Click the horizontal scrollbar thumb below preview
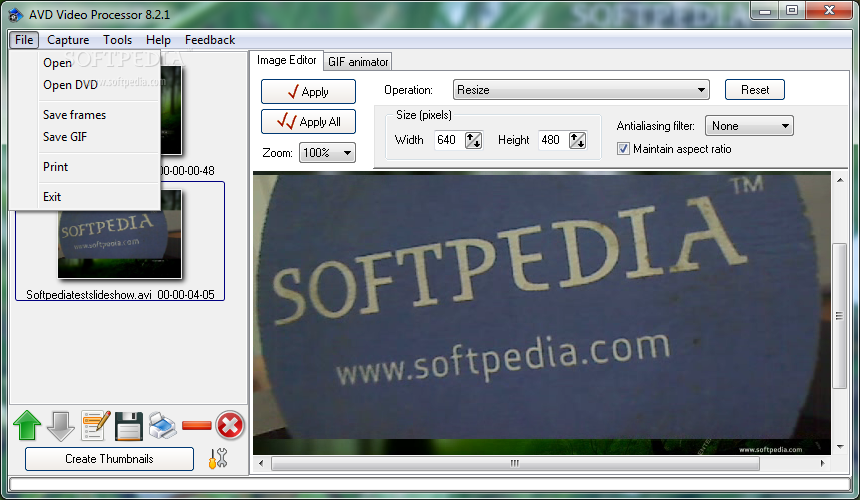Image resolution: width=860 pixels, height=500 pixels. pos(515,463)
